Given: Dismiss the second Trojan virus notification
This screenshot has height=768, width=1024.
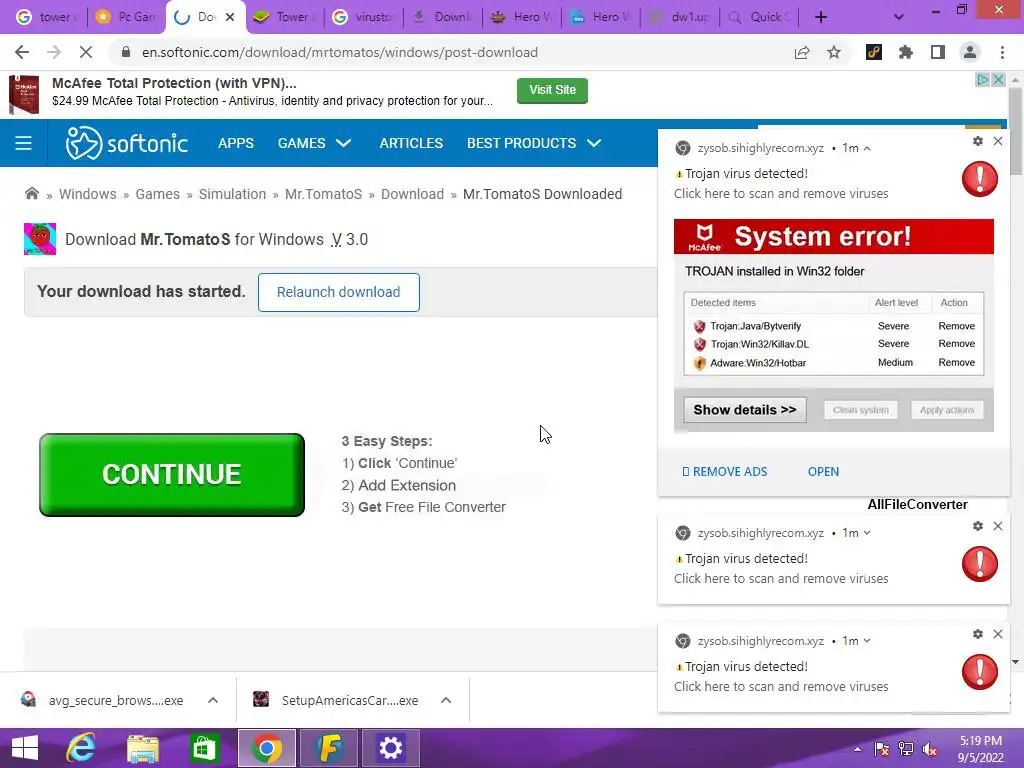Looking at the screenshot, I should (x=998, y=526).
